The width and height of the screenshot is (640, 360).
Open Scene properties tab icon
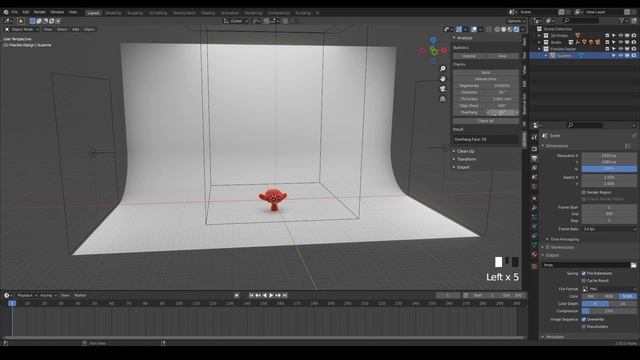[x=534, y=177]
